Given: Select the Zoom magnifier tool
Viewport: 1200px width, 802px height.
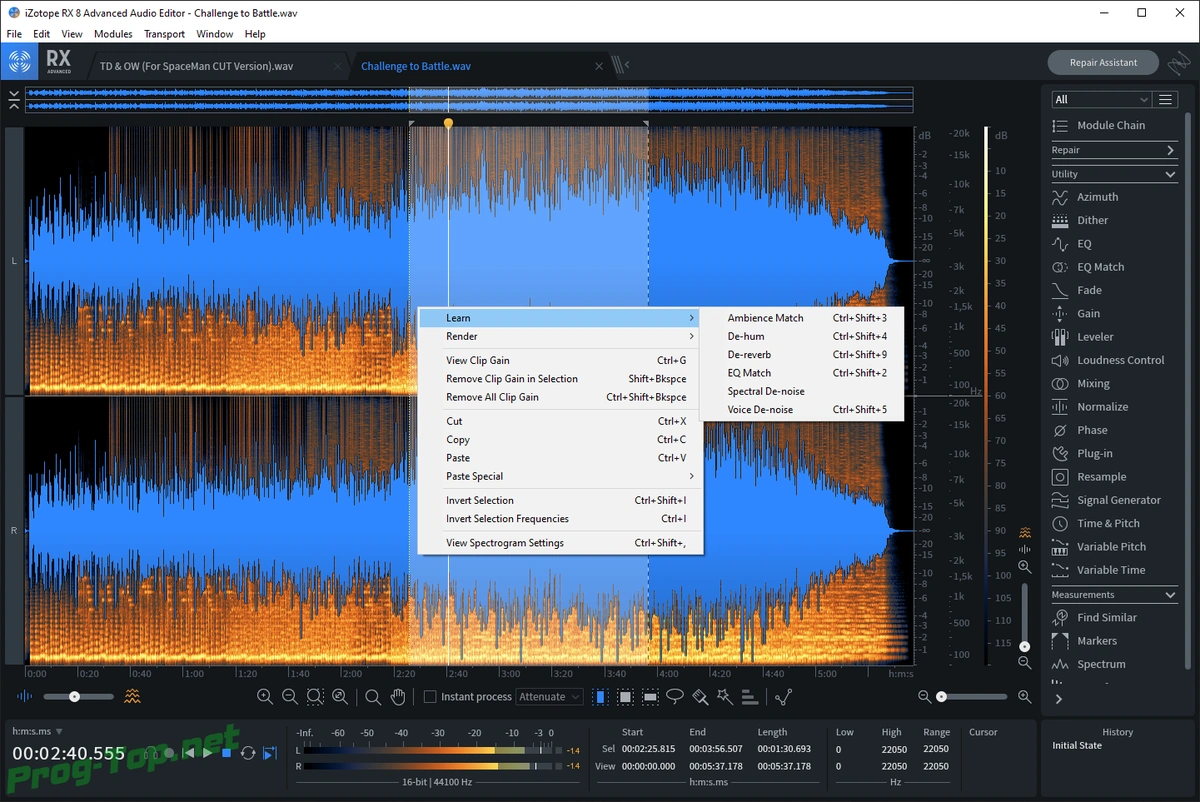Looking at the screenshot, I should [373, 697].
